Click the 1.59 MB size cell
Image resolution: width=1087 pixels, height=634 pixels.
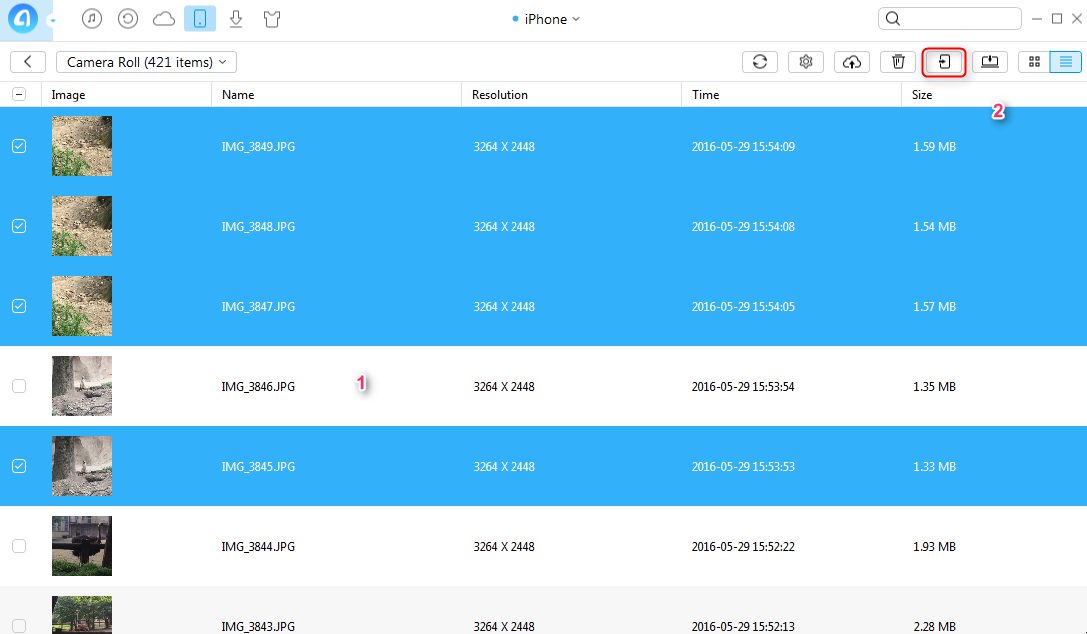coord(934,147)
